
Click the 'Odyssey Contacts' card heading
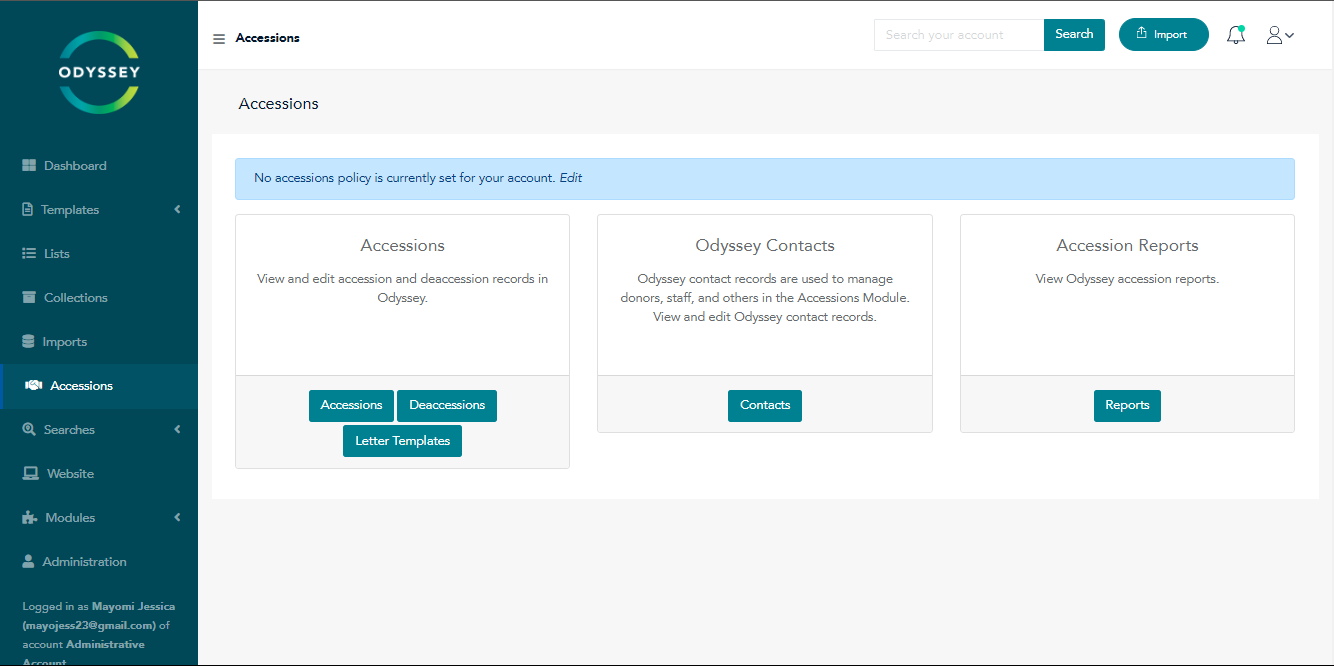click(x=765, y=246)
